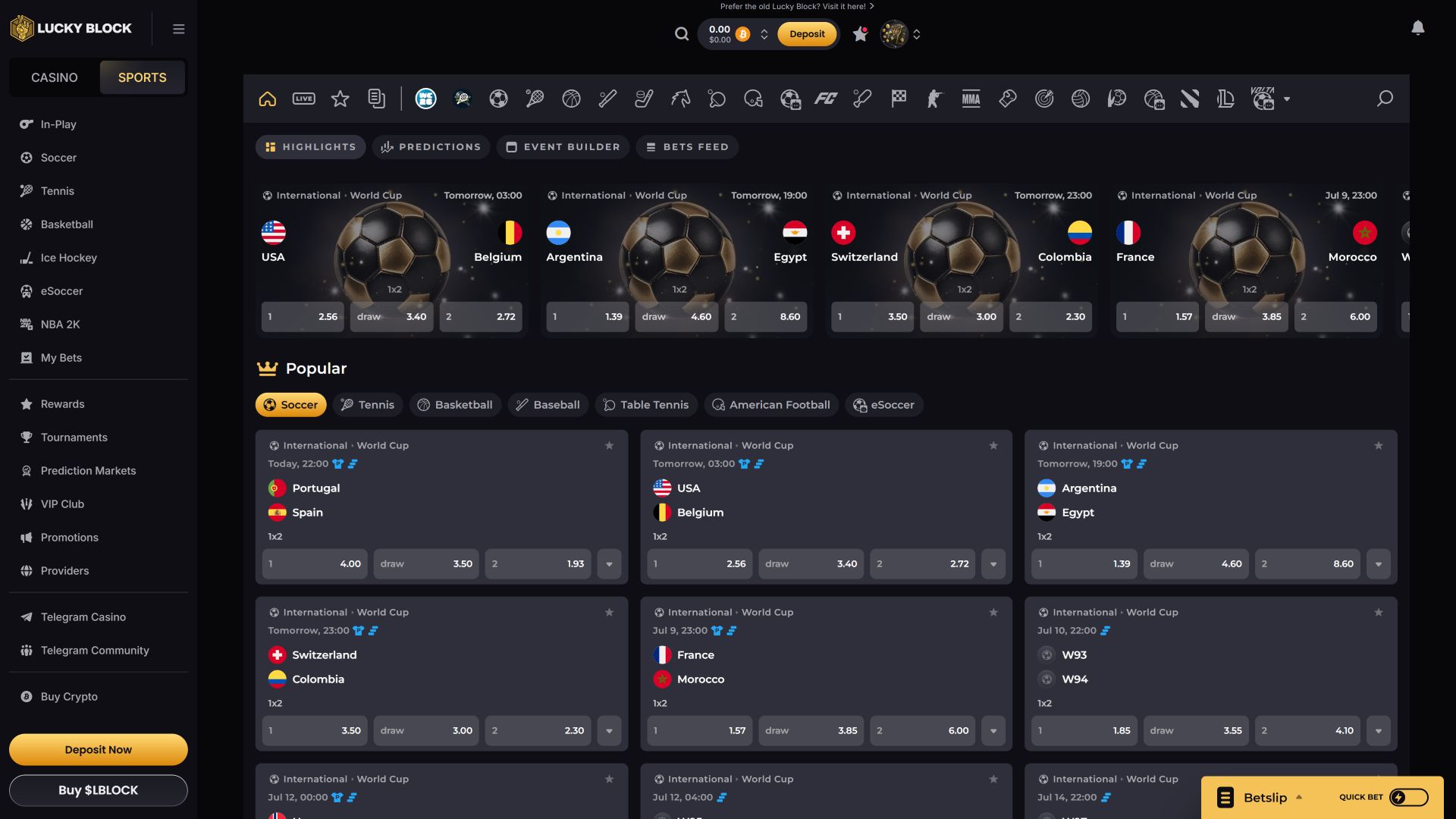Favorite the France vs Morocco match card

(x=993, y=613)
